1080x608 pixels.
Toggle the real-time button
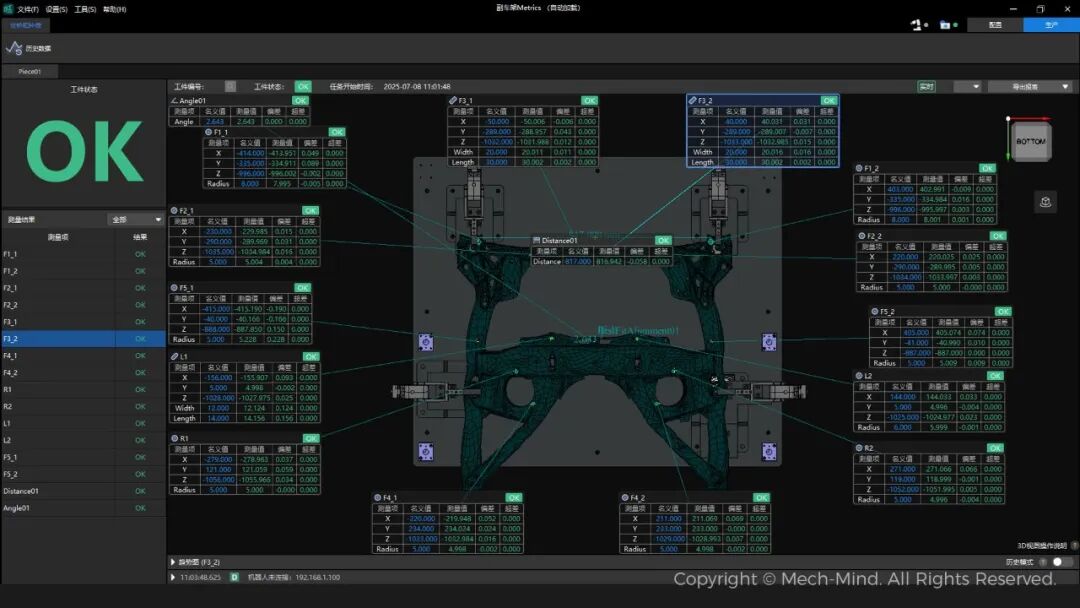tap(926, 87)
